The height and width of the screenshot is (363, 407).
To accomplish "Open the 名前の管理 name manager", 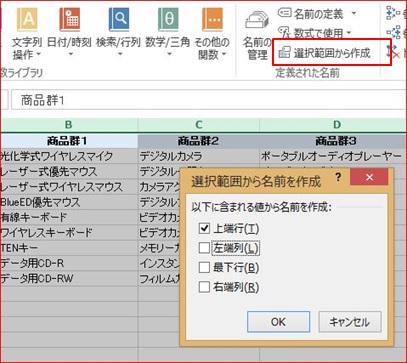I will [257, 35].
